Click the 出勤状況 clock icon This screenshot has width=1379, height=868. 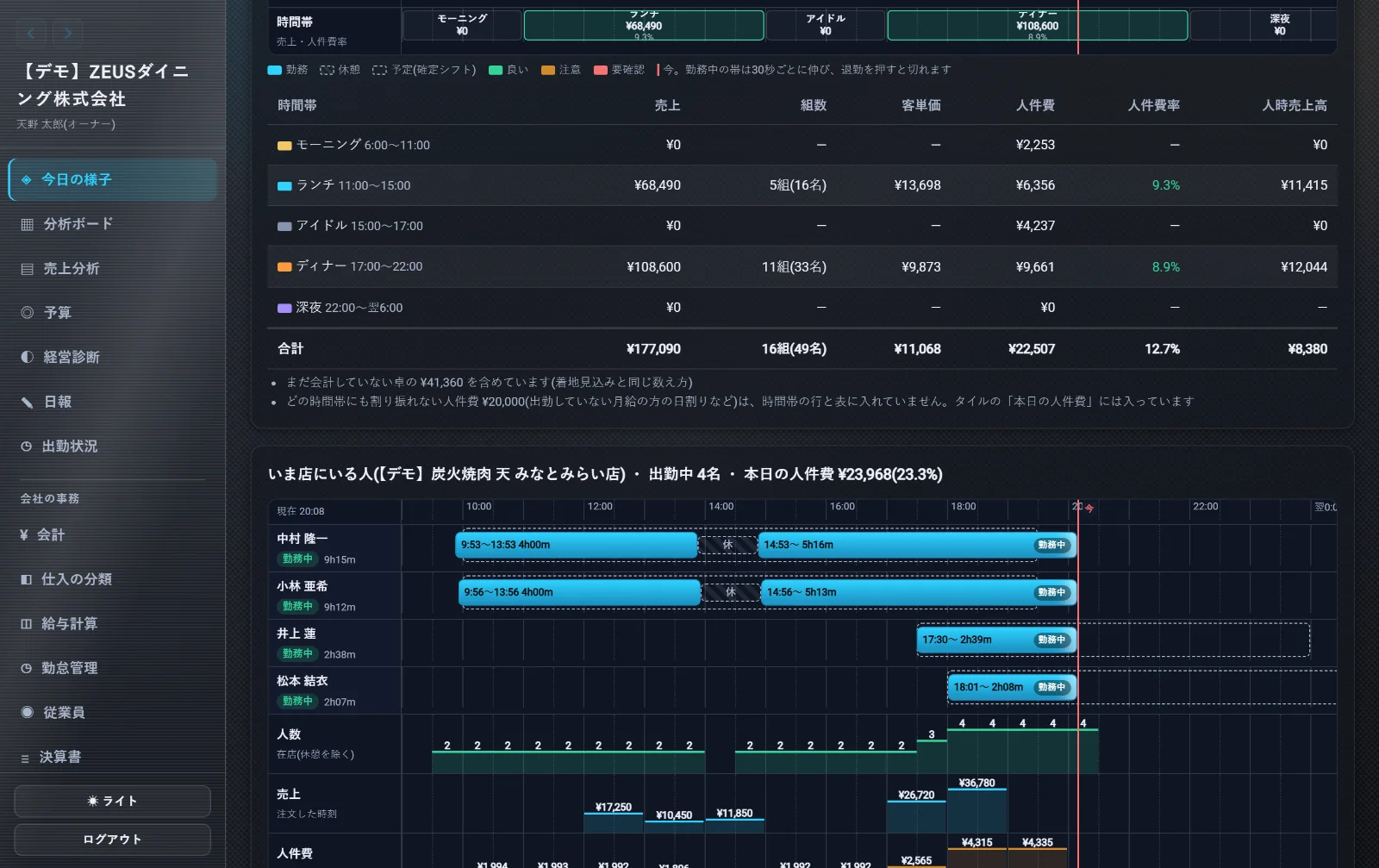coord(26,446)
